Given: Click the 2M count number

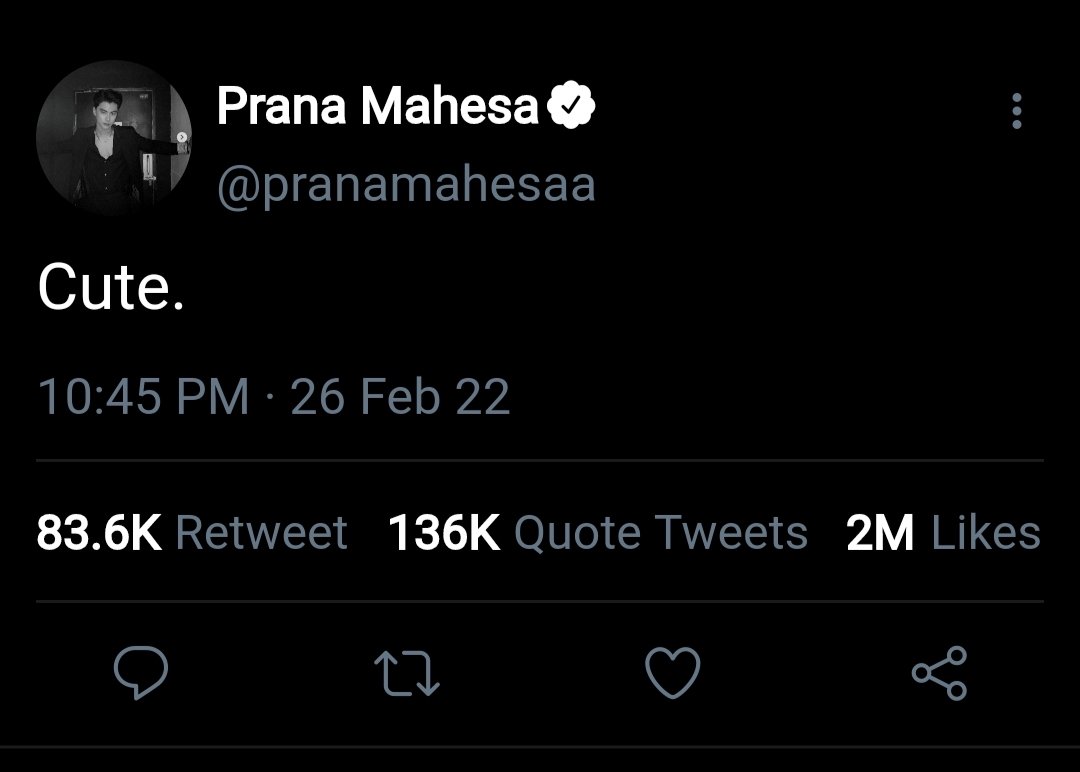Looking at the screenshot, I should tap(880, 532).
